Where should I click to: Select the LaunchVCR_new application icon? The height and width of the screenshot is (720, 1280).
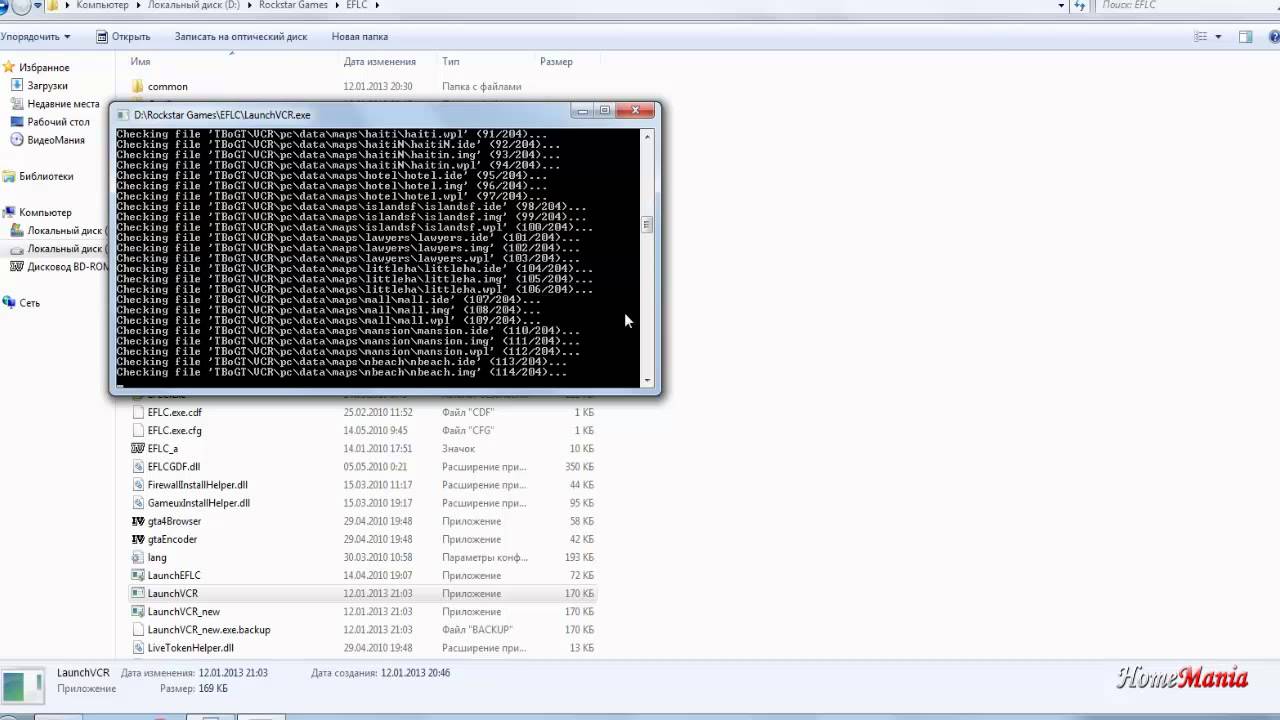pos(138,611)
